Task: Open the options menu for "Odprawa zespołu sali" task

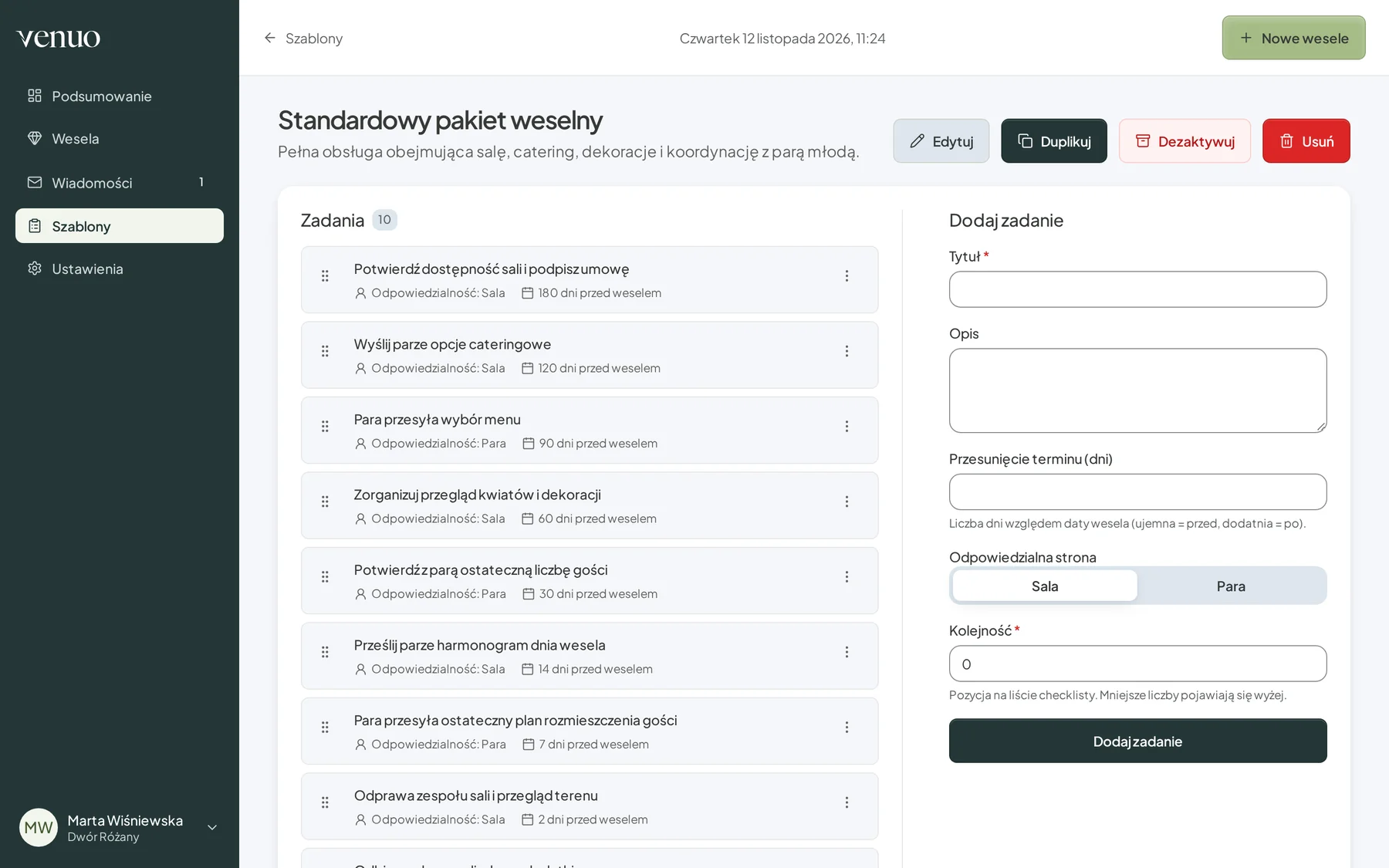Action: pyautogui.click(x=847, y=802)
